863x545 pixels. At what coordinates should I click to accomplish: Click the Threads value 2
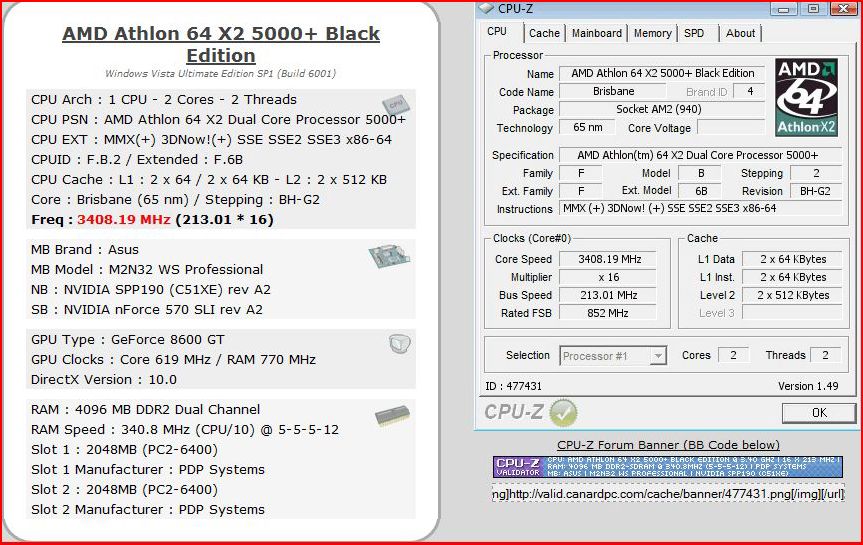pos(825,356)
